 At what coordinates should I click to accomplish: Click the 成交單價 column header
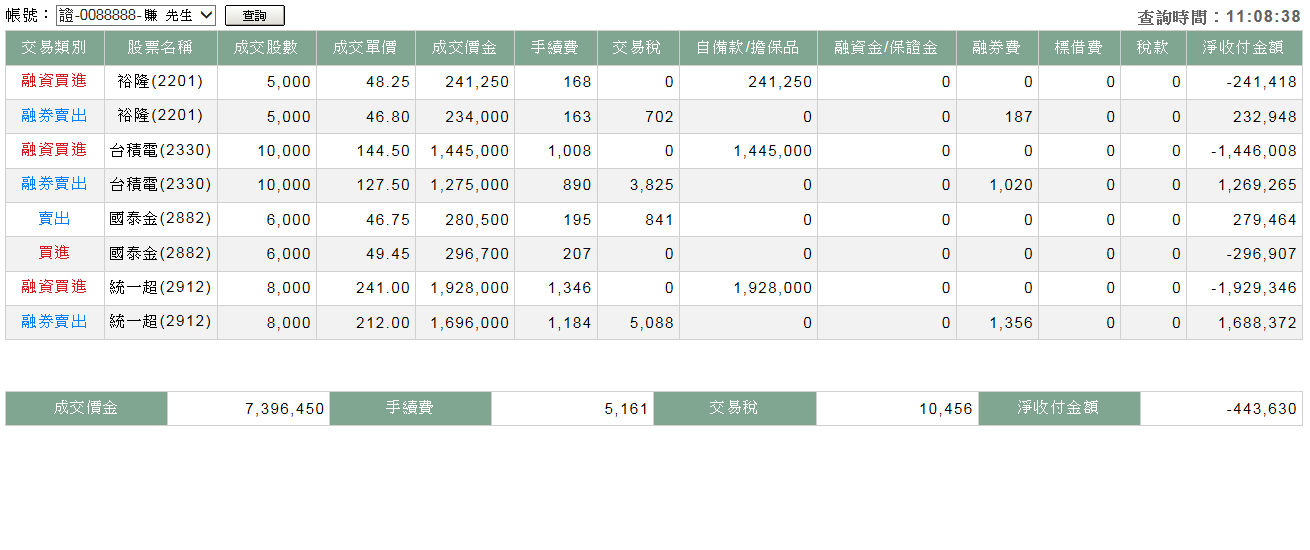coord(365,47)
